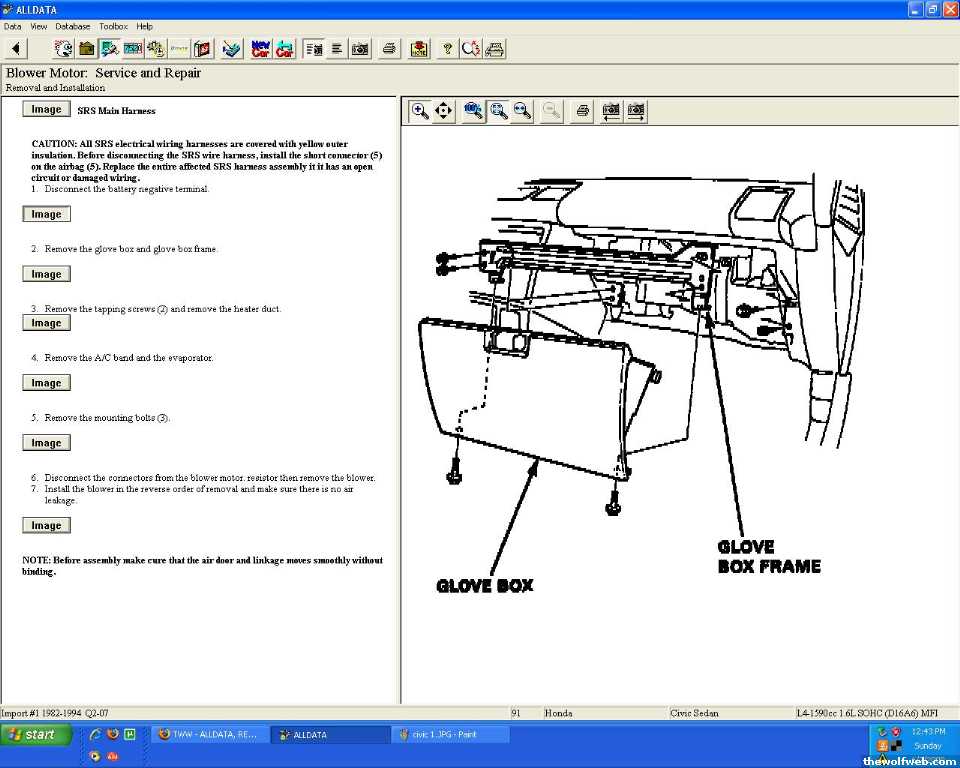Click the New Car toolbar icon

[260, 48]
